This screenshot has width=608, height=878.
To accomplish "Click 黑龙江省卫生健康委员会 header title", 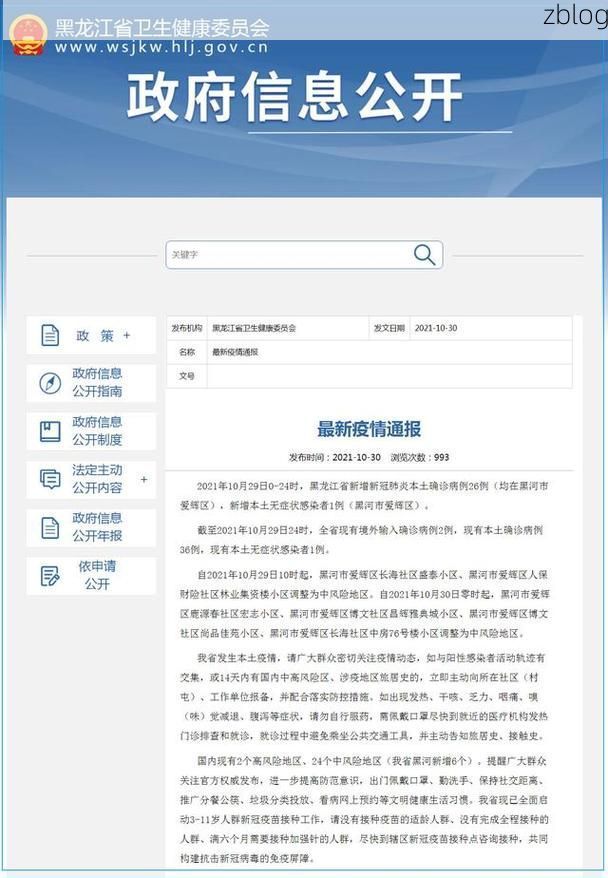I will point(162,28).
